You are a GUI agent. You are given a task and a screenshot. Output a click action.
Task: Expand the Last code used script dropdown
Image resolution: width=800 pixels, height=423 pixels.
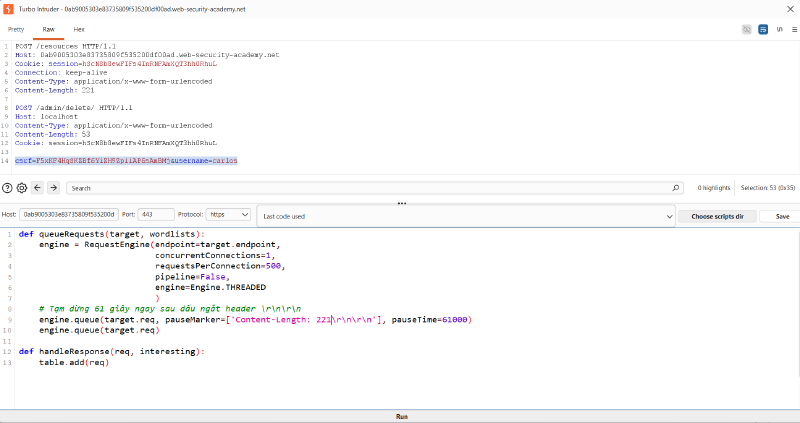coord(466,216)
